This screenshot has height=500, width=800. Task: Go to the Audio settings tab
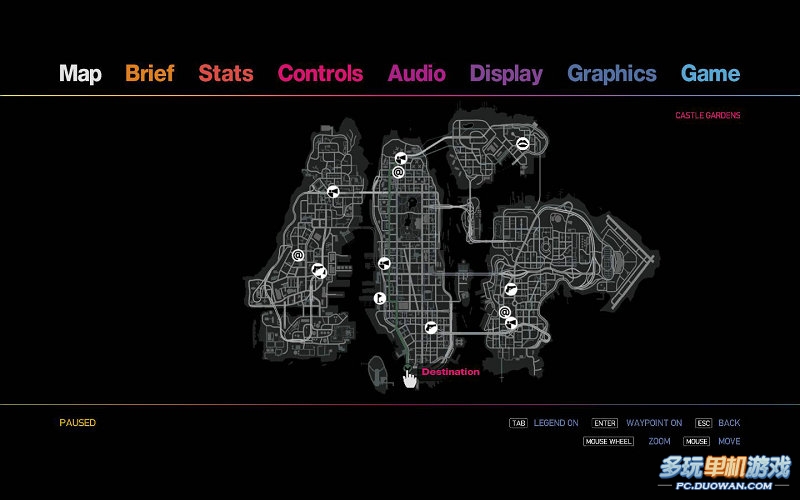click(416, 73)
